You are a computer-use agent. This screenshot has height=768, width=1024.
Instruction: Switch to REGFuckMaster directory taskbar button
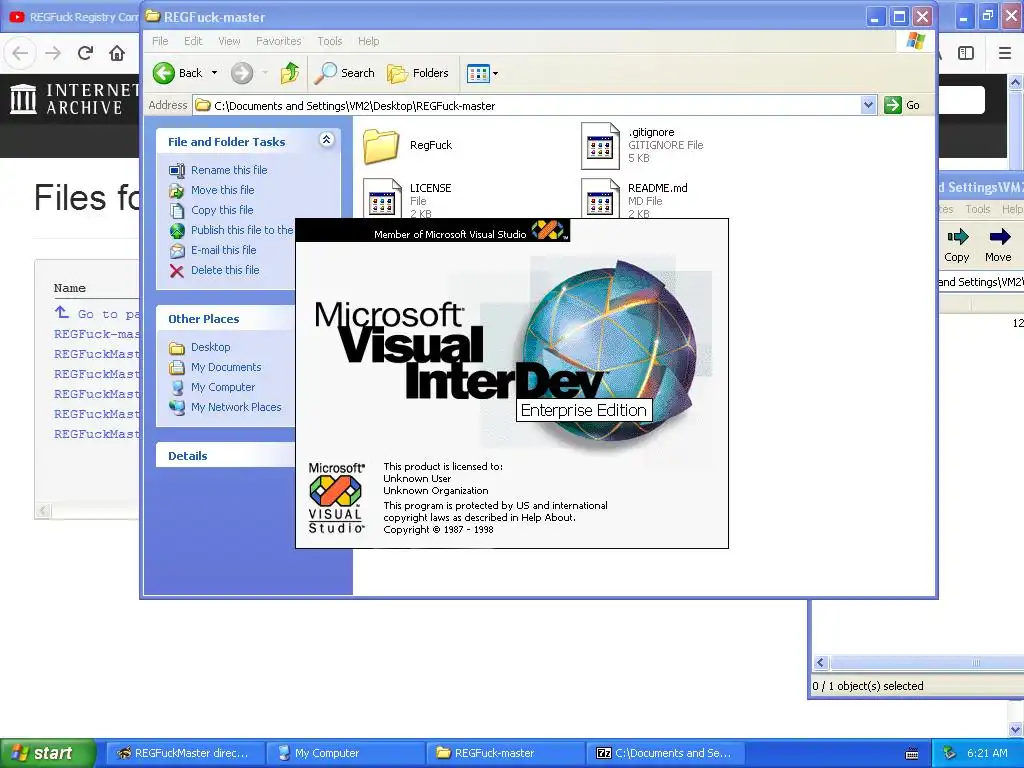[x=184, y=753]
